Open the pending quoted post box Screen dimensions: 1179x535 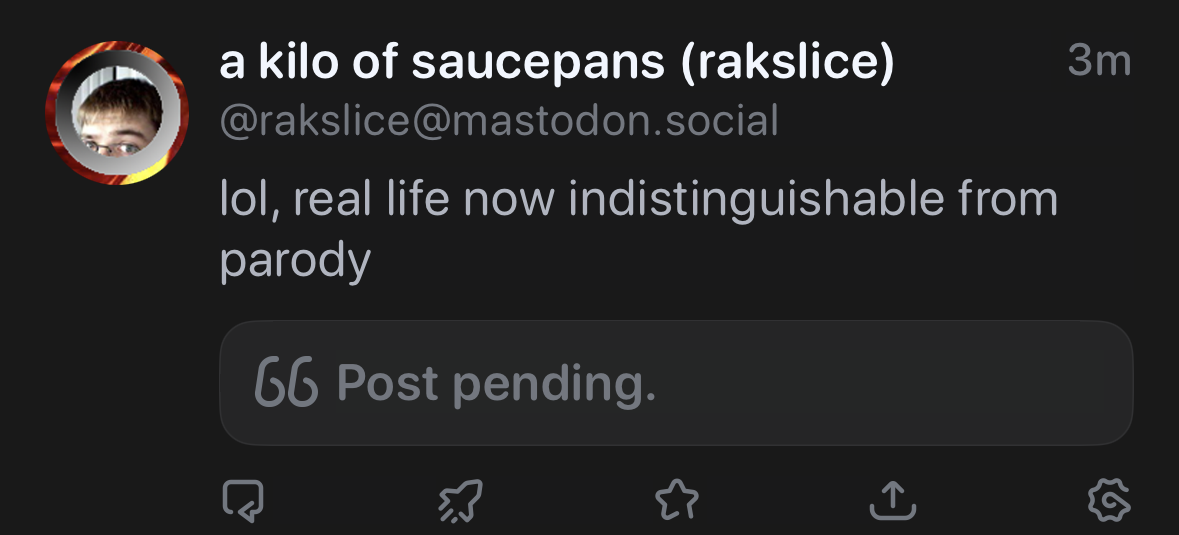tap(675, 383)
